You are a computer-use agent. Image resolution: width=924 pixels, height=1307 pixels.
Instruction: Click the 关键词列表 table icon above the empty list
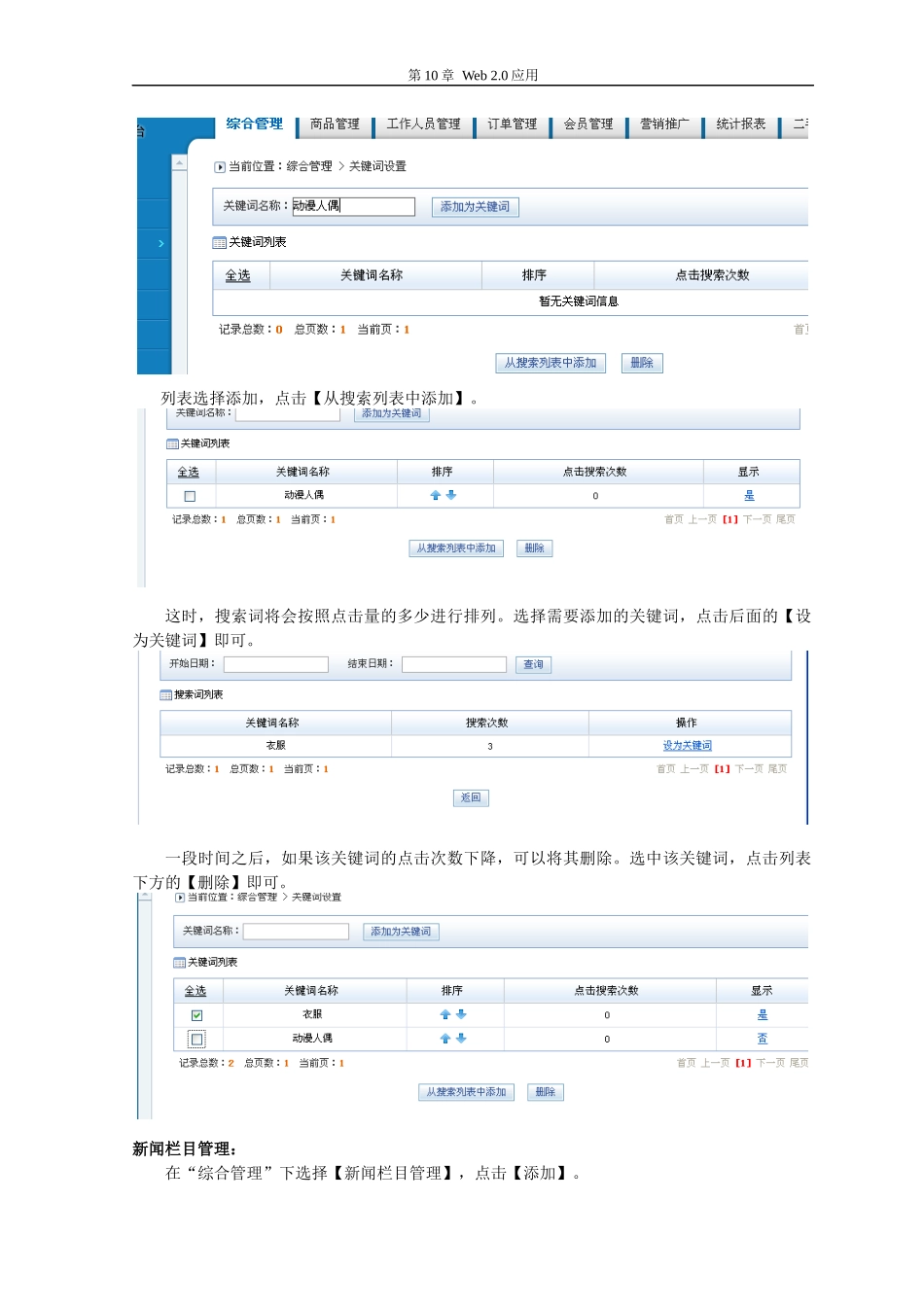[x=220, y=242]
